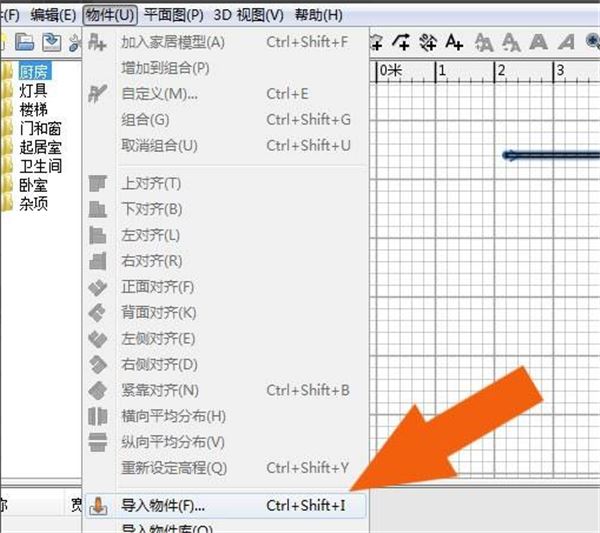Choose 横向平均分布(H) menu entry
This screenshot has height=533, width=600.
point(225,416)
